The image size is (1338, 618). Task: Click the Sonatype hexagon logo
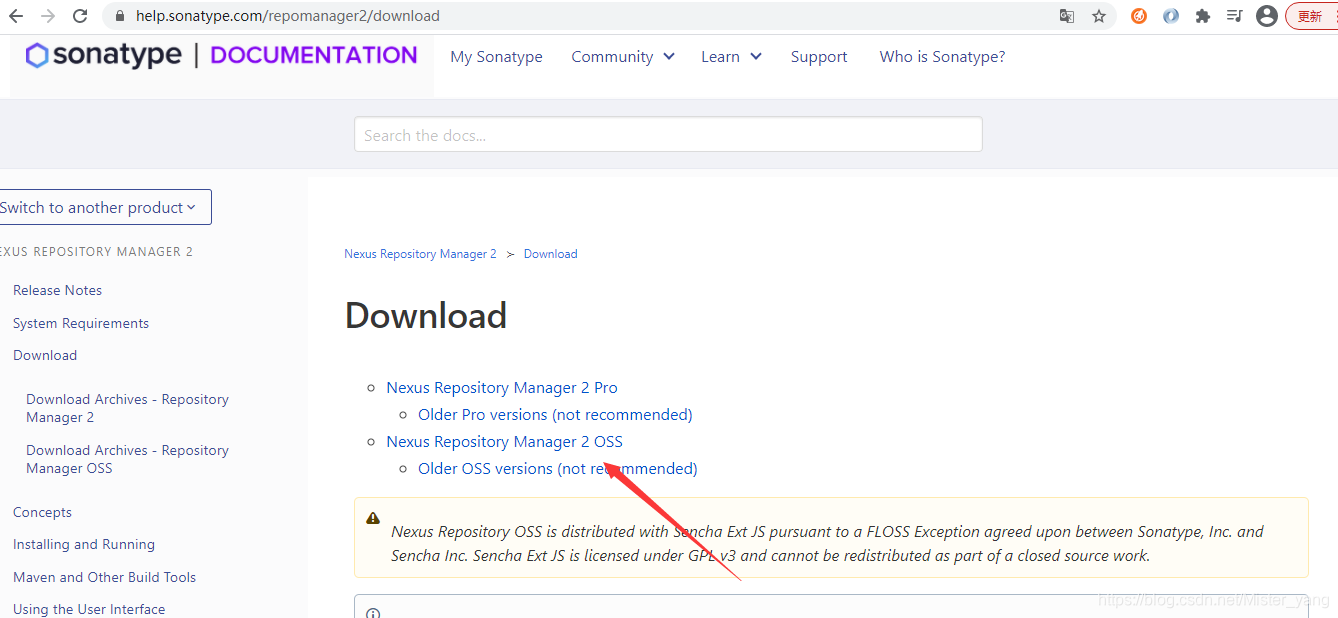pyautogui.click(x=37, y=55)
